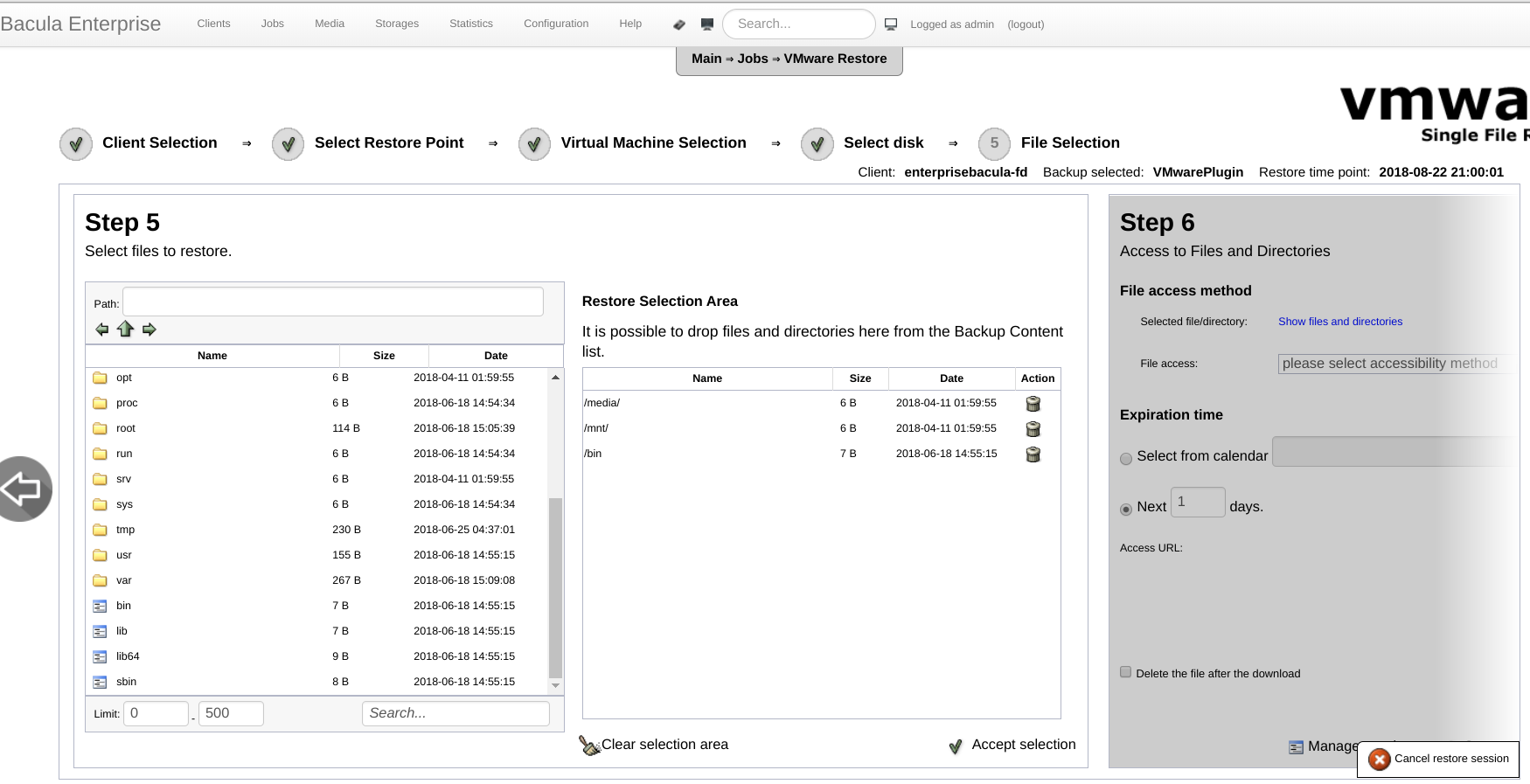The image size is (1530, 784).
Task: Open the Storages menu
Action: tap(397, 24)
